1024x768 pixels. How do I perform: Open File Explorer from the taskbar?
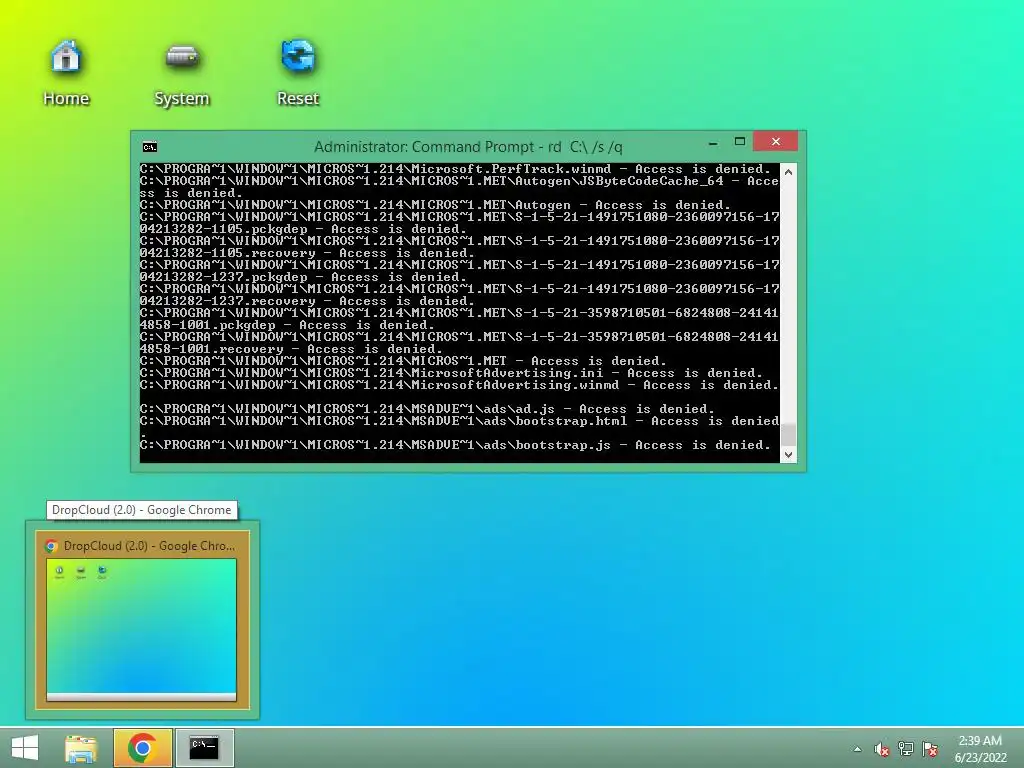(x=81, y=748)
